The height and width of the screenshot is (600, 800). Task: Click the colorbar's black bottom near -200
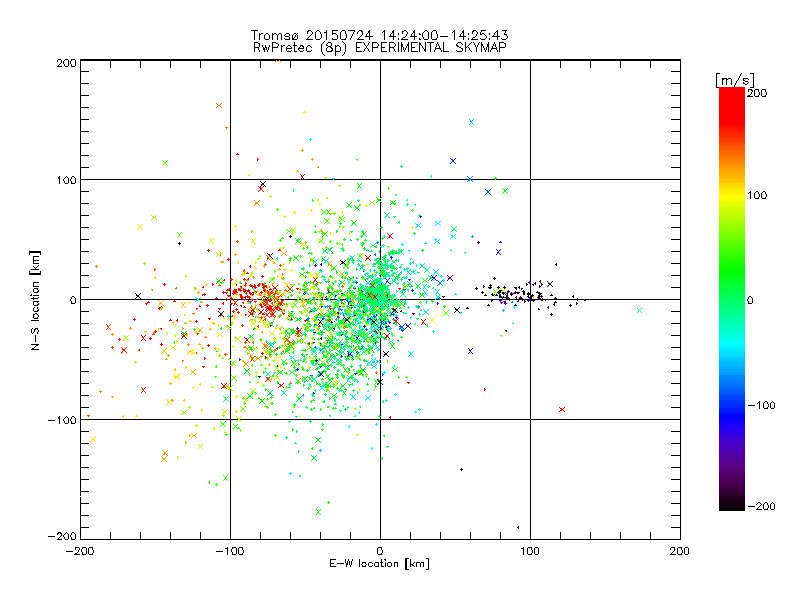click(732, 505)
